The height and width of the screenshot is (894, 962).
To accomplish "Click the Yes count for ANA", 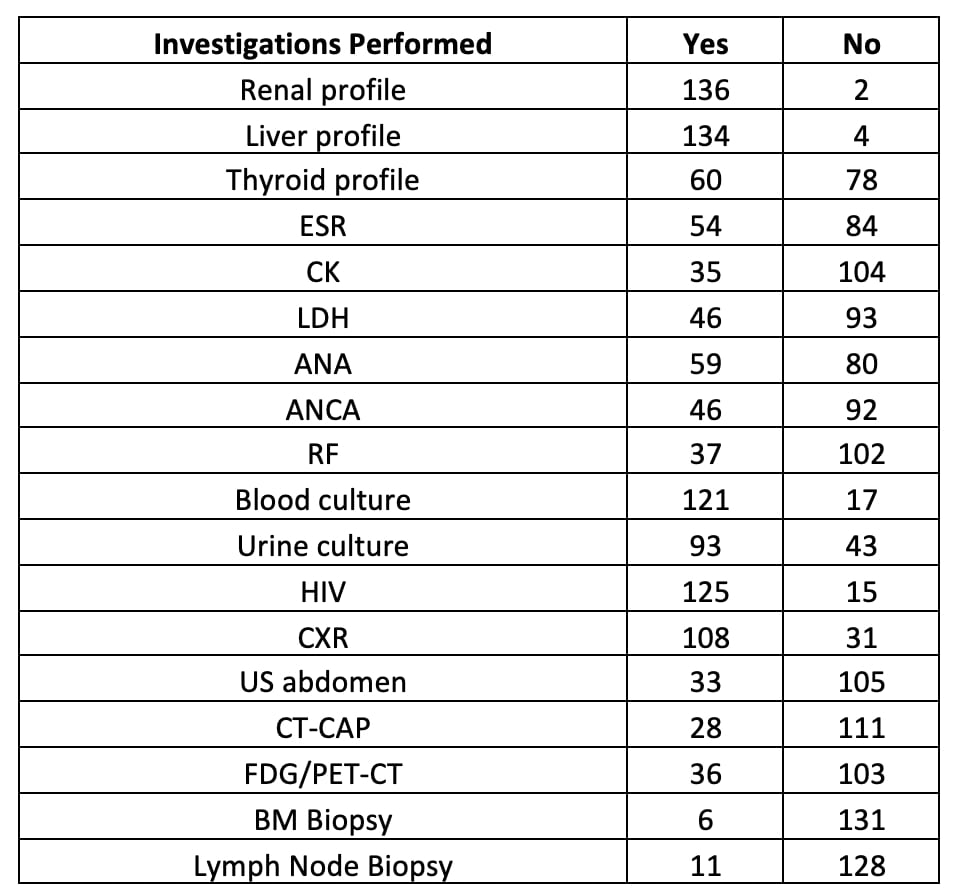I will (x=705, y=364).
